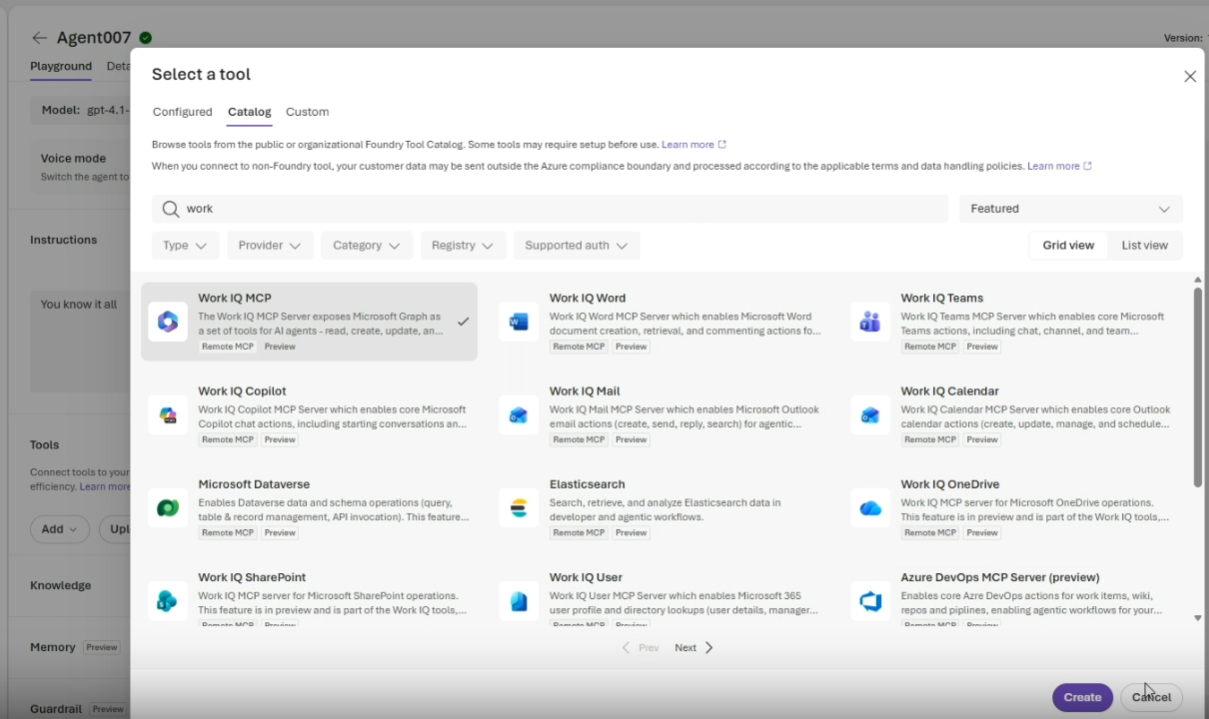Select the Work IQ User title

tap(585, 577)
